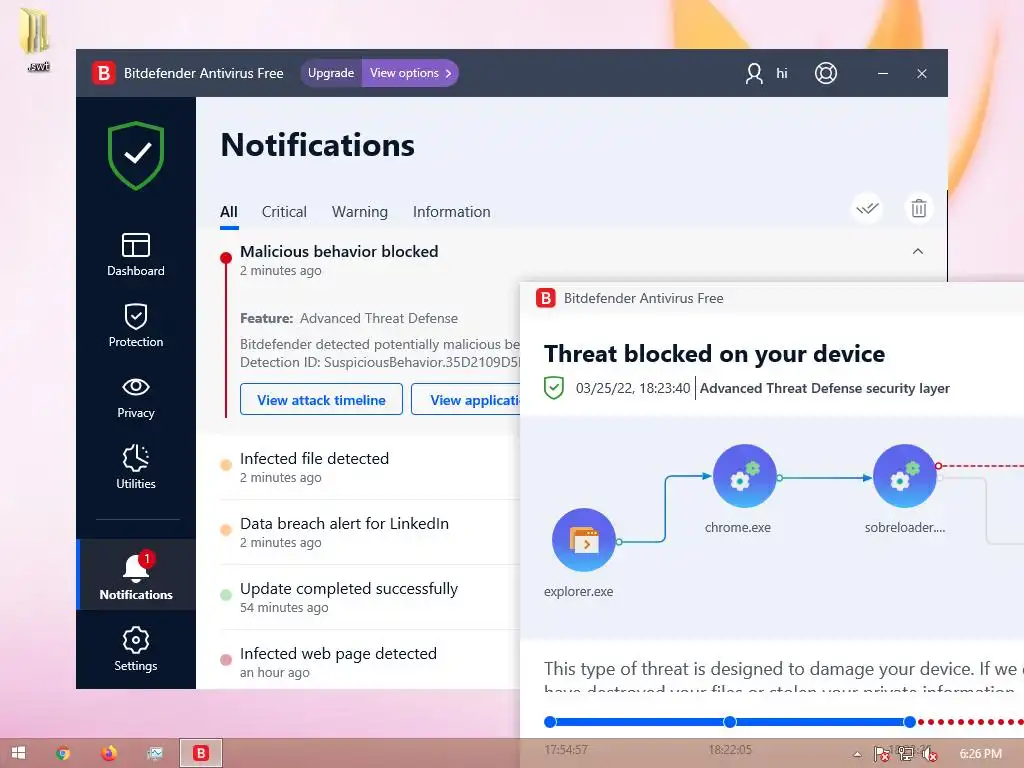Click the taskbar clock showing 6:26 PM
The height and width of the screenshot is (768, 1024).
981,754
